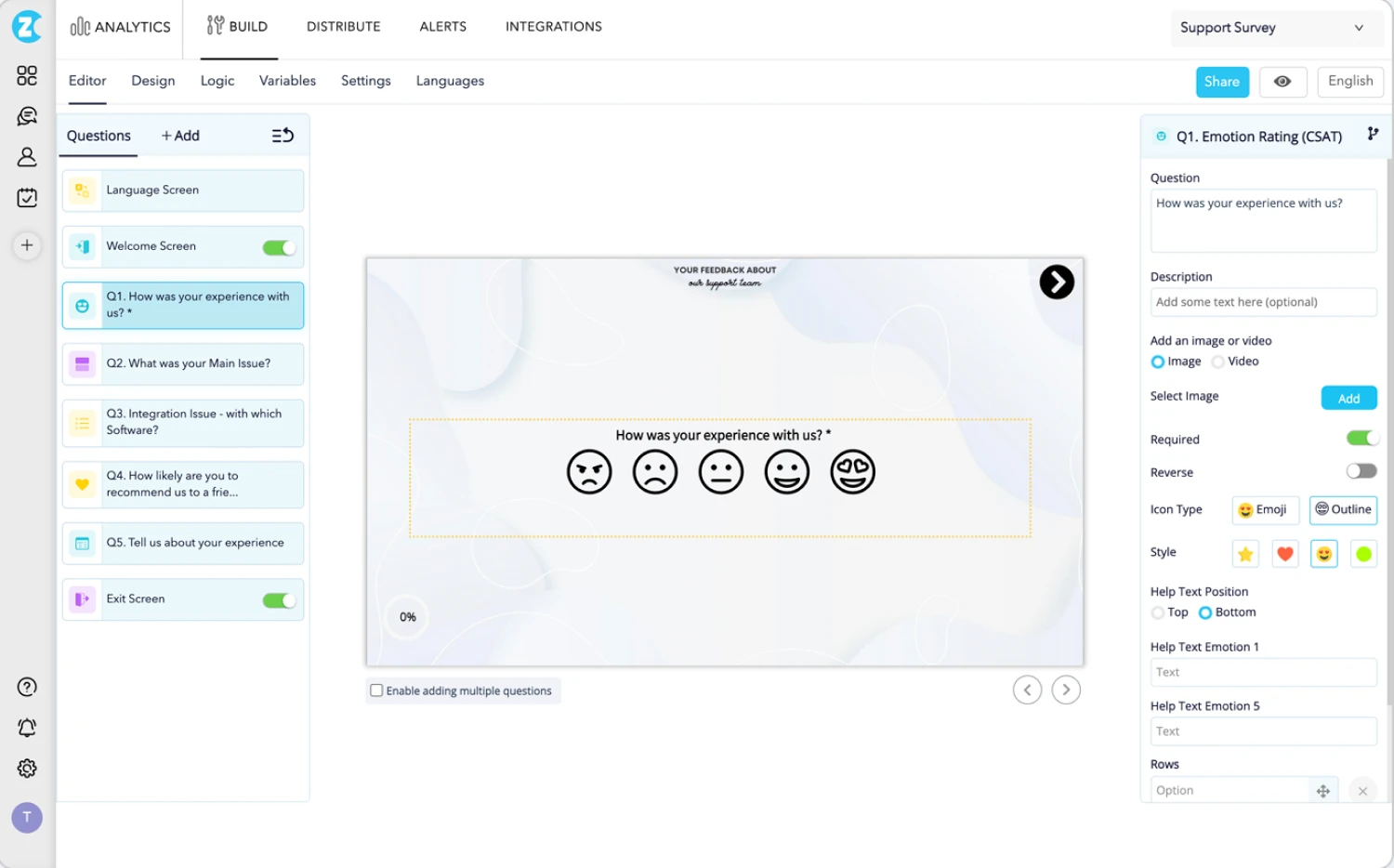Click Add to select an image
Image resolution: width=1394 pixels, height=868 pixels.
pyautogui.click(x=1348, y=397)
